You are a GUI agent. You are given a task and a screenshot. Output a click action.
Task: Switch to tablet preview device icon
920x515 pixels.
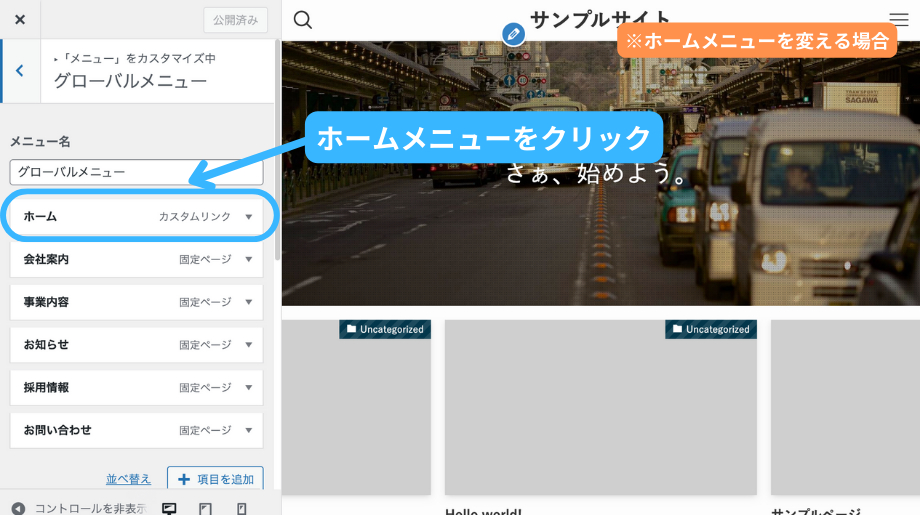coord(205,508)
